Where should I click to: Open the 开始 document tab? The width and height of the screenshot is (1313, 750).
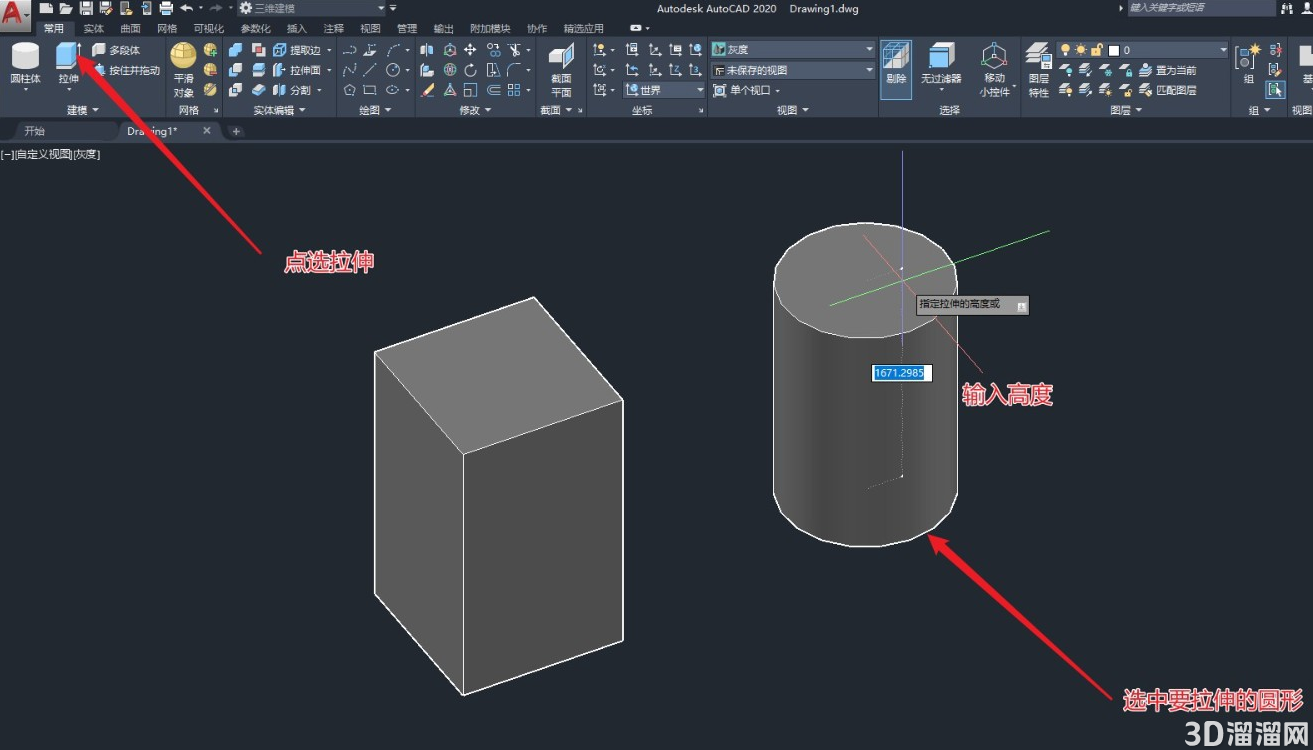click(x=35, y=131)
